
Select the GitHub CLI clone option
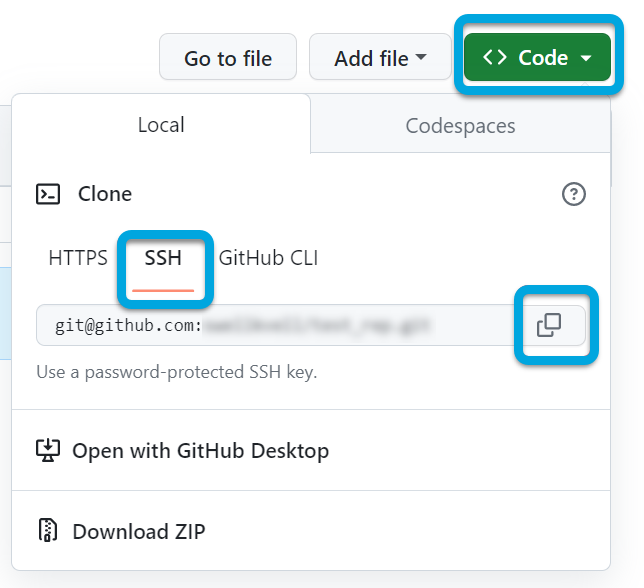268,258
